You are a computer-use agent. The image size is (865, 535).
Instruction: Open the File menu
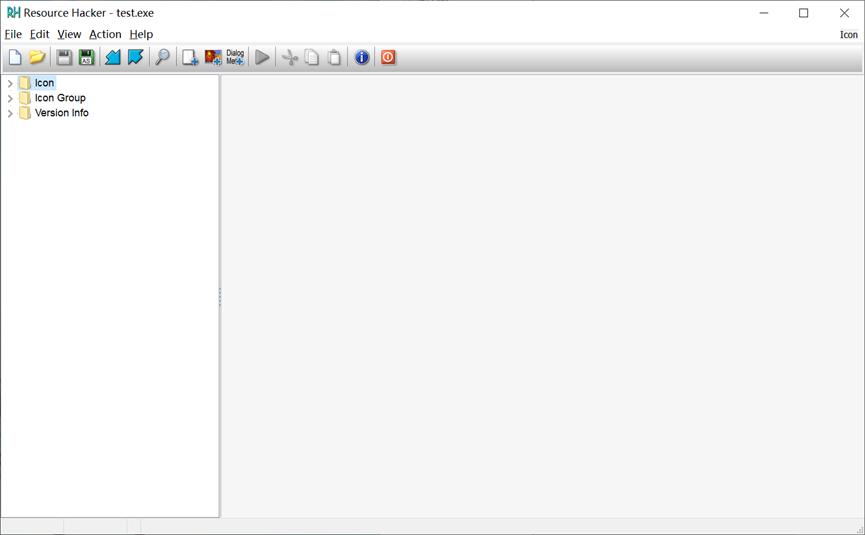(13, 34)
